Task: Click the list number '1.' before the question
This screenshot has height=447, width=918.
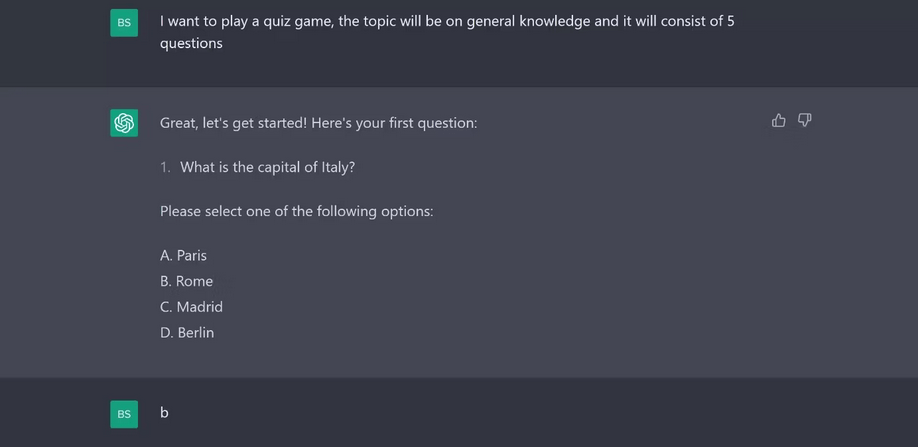Action: click(x=165, y=167)
